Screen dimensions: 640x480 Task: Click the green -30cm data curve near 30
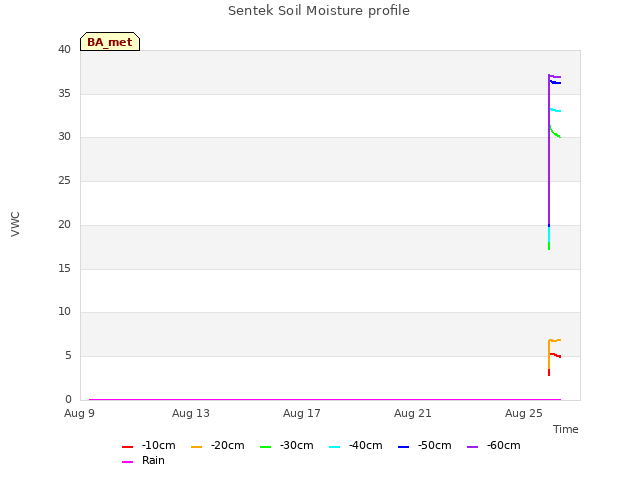tap(555, 133)
